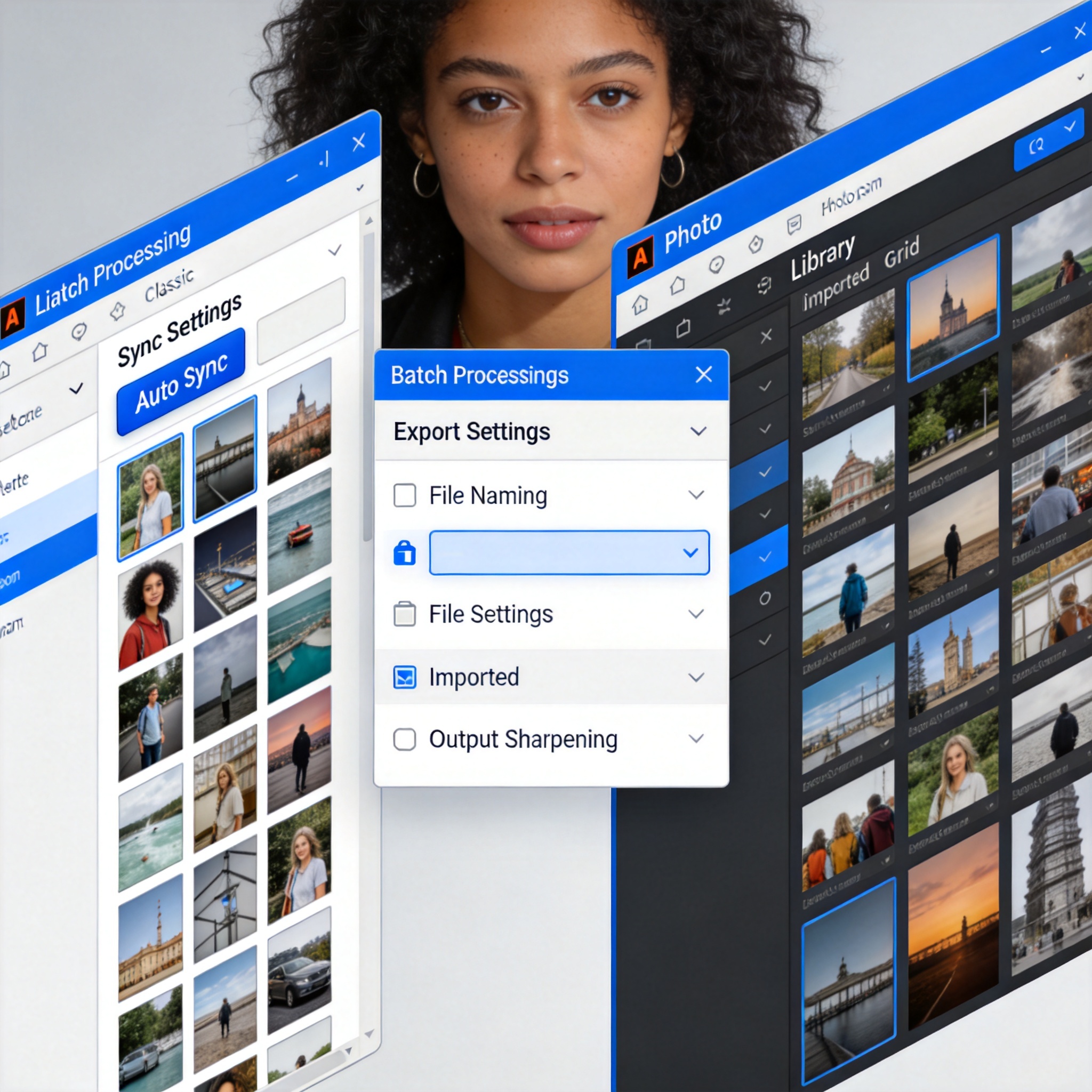
Task: Click the circle icon in Photo sidebar
Action: (x=765, y=599)
